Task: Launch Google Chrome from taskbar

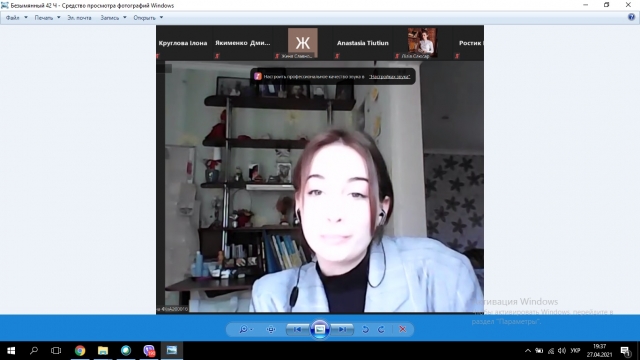Action: pos(80,351)
